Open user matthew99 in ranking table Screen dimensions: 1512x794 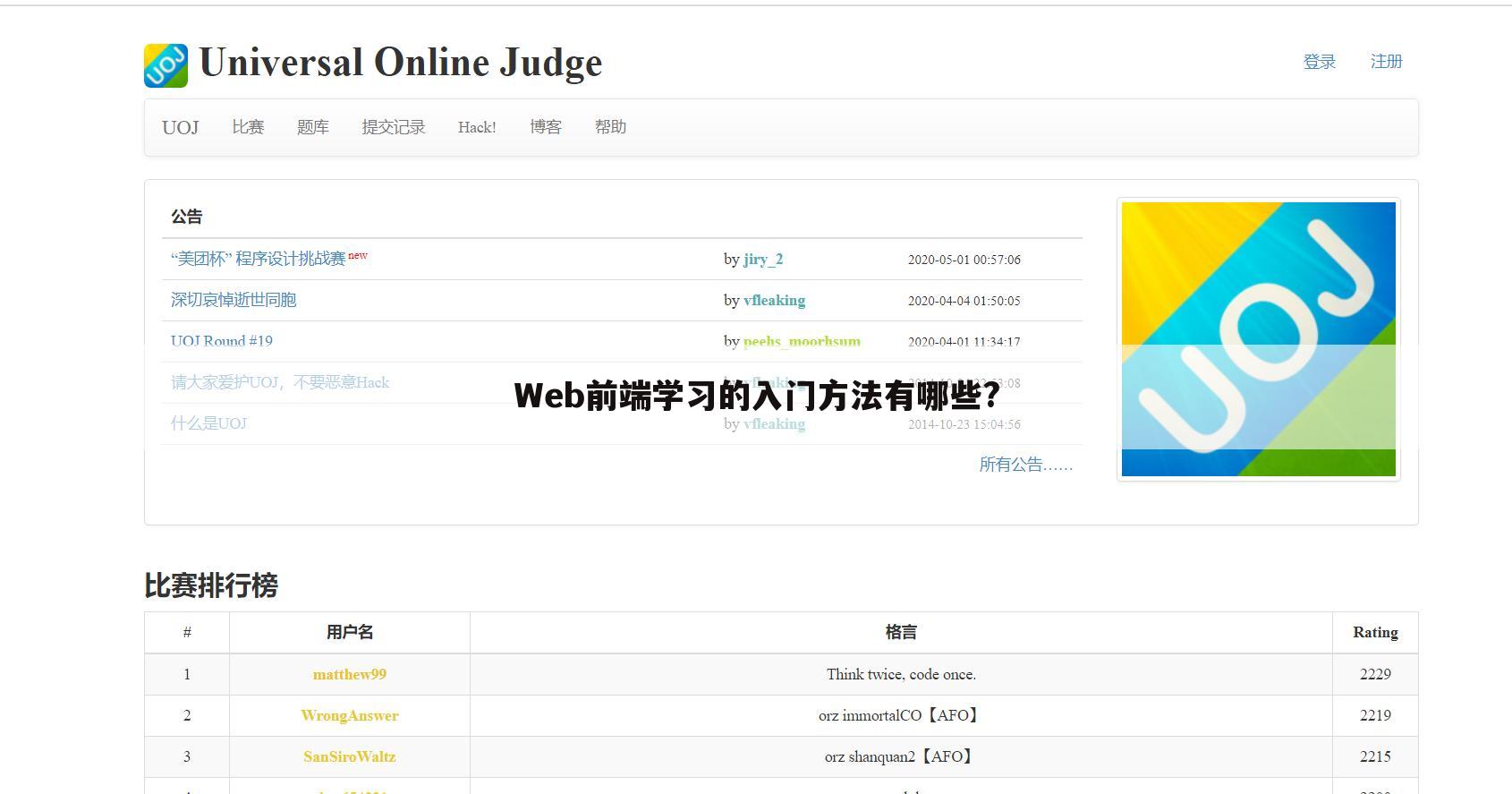tap(350, 674)
